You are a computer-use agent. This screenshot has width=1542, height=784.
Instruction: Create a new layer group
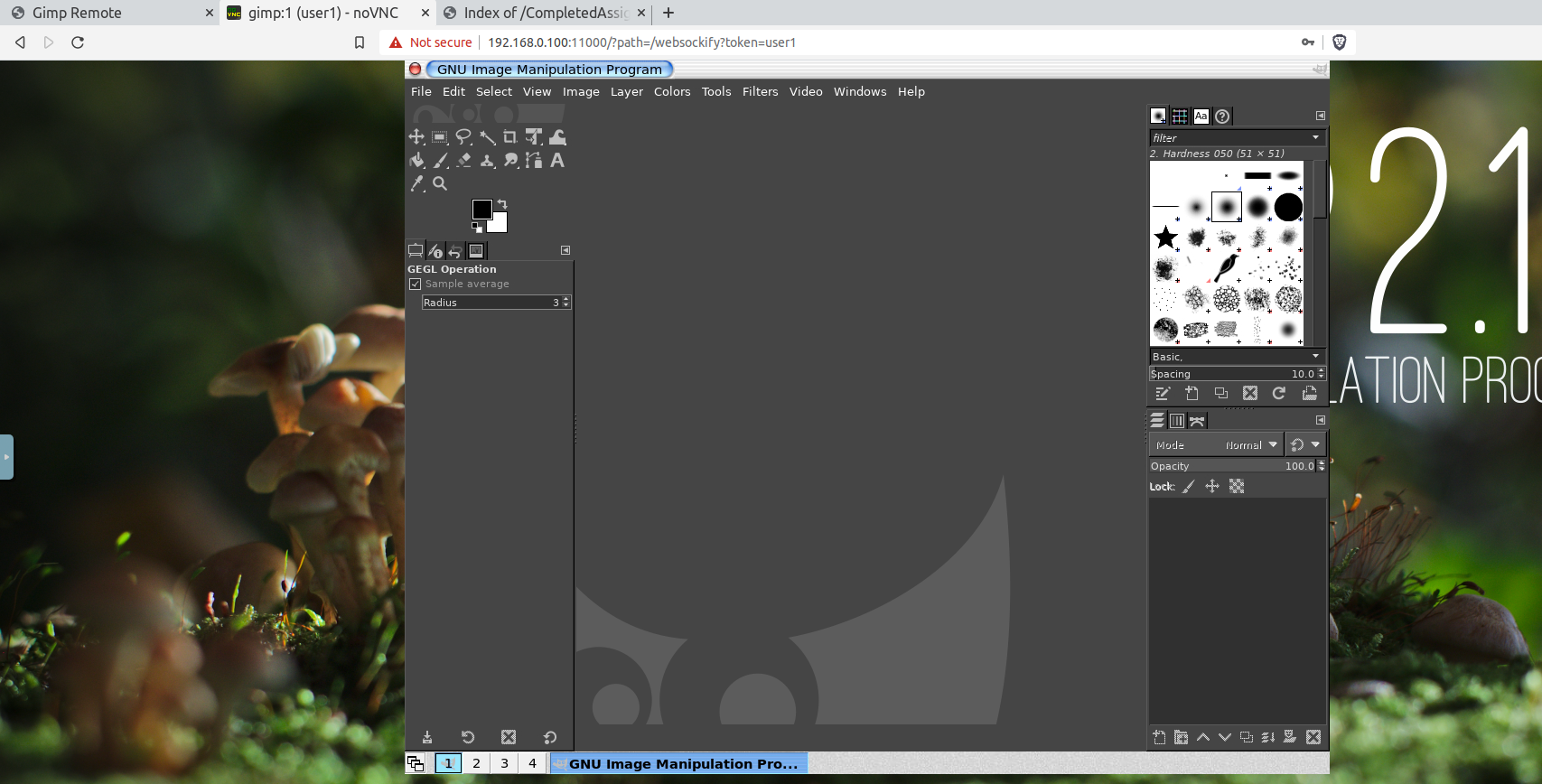coord(1181,737)
